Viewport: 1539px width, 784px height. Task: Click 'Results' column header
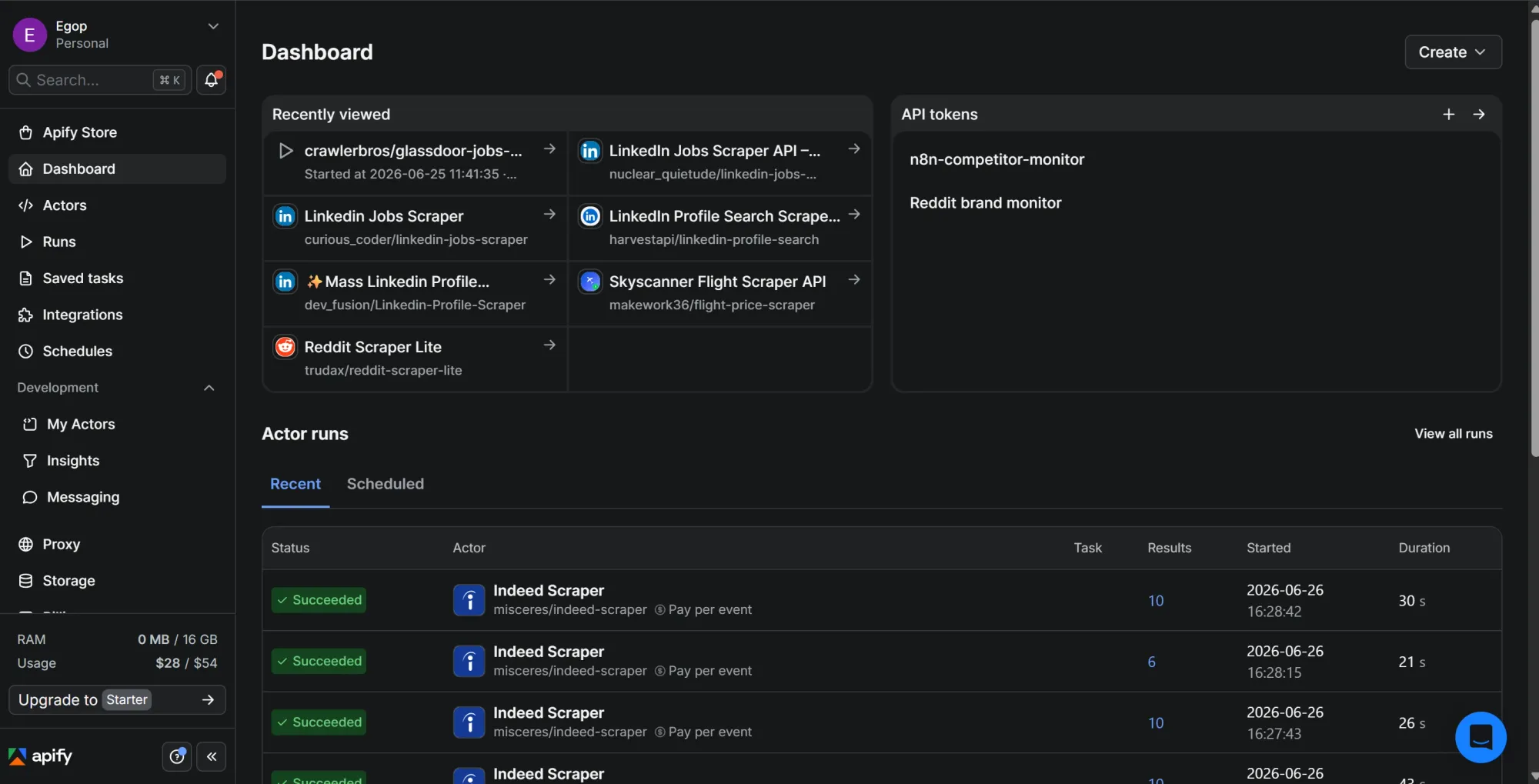pos(1169,548)
